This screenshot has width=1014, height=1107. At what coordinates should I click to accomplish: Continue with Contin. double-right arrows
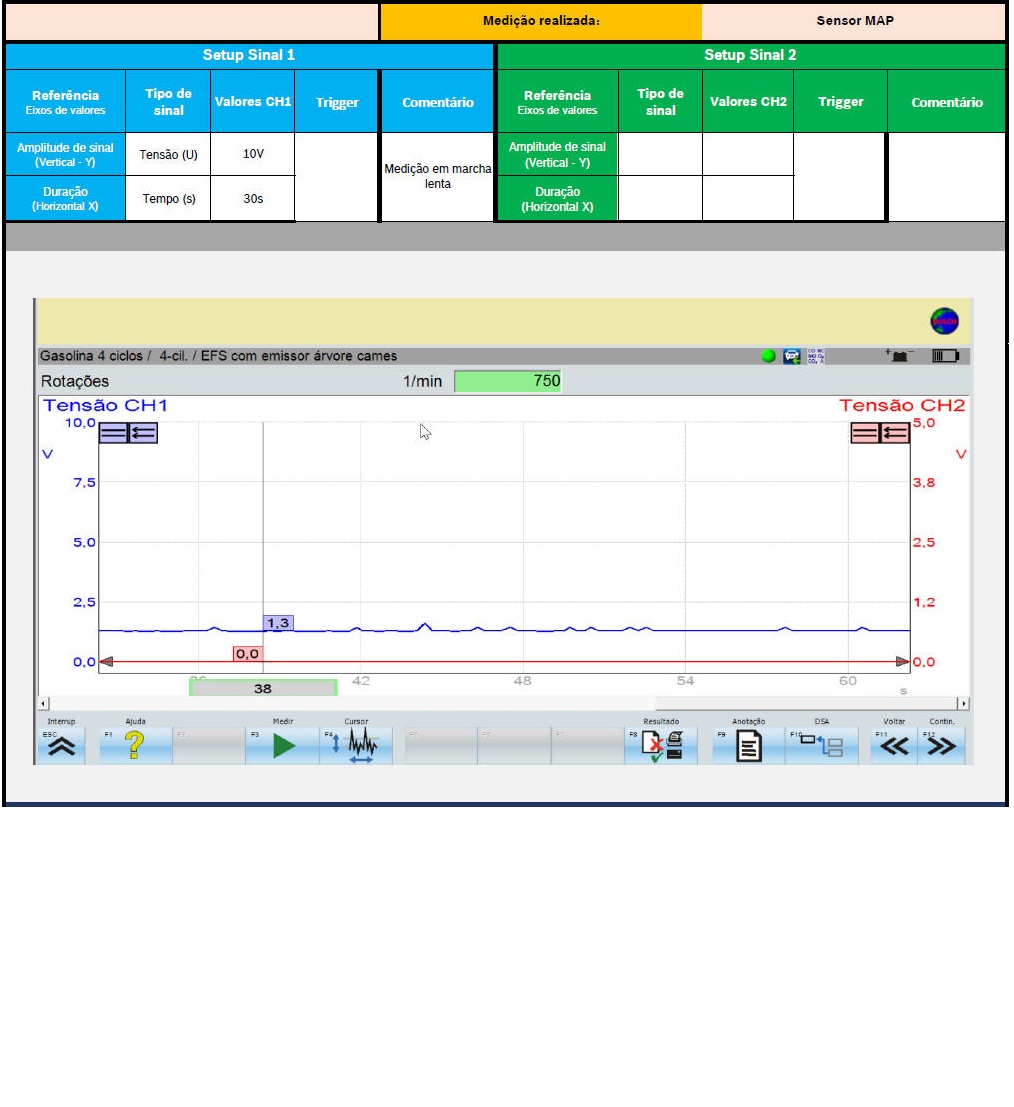click(x=941, y=746)
